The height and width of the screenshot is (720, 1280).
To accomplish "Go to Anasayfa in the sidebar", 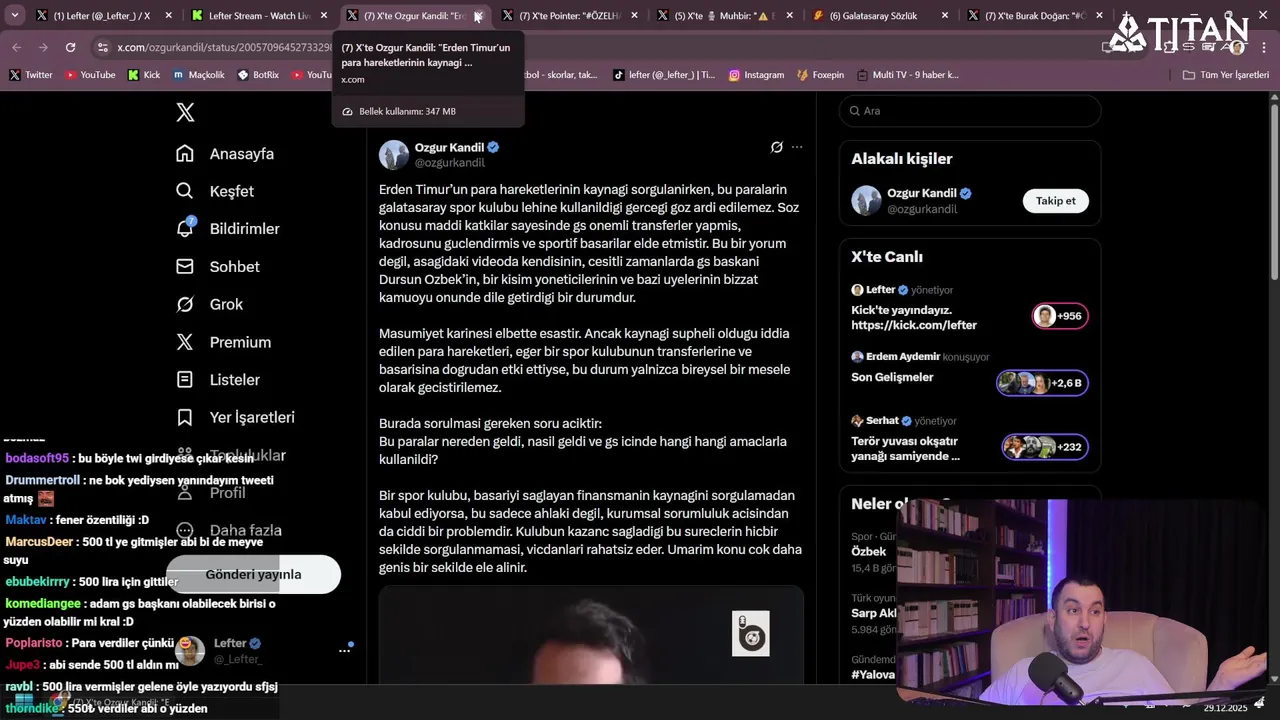I will click(x=225, y=154).
